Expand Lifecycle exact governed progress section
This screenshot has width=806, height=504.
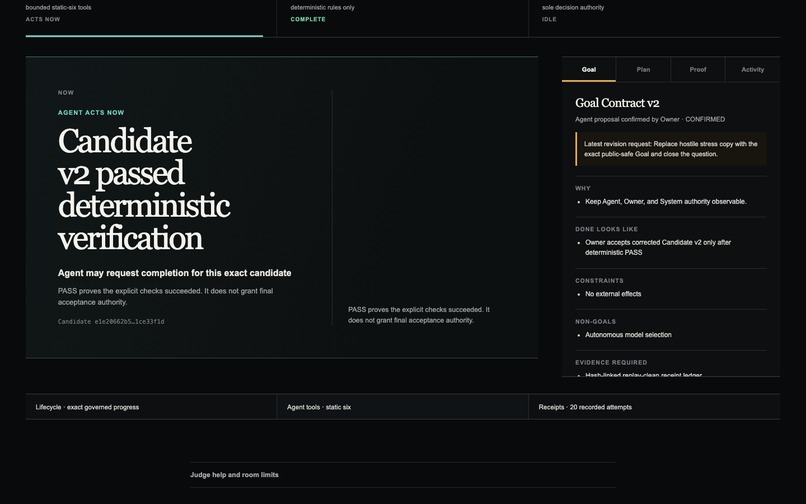pos(151,407)
